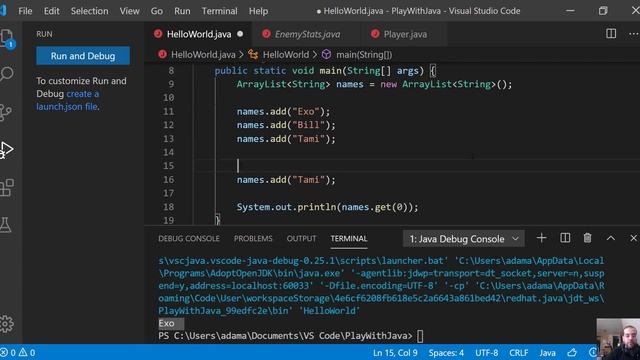Open the Terminal menu
640x360 pixels.
click(x=219, y=11)
